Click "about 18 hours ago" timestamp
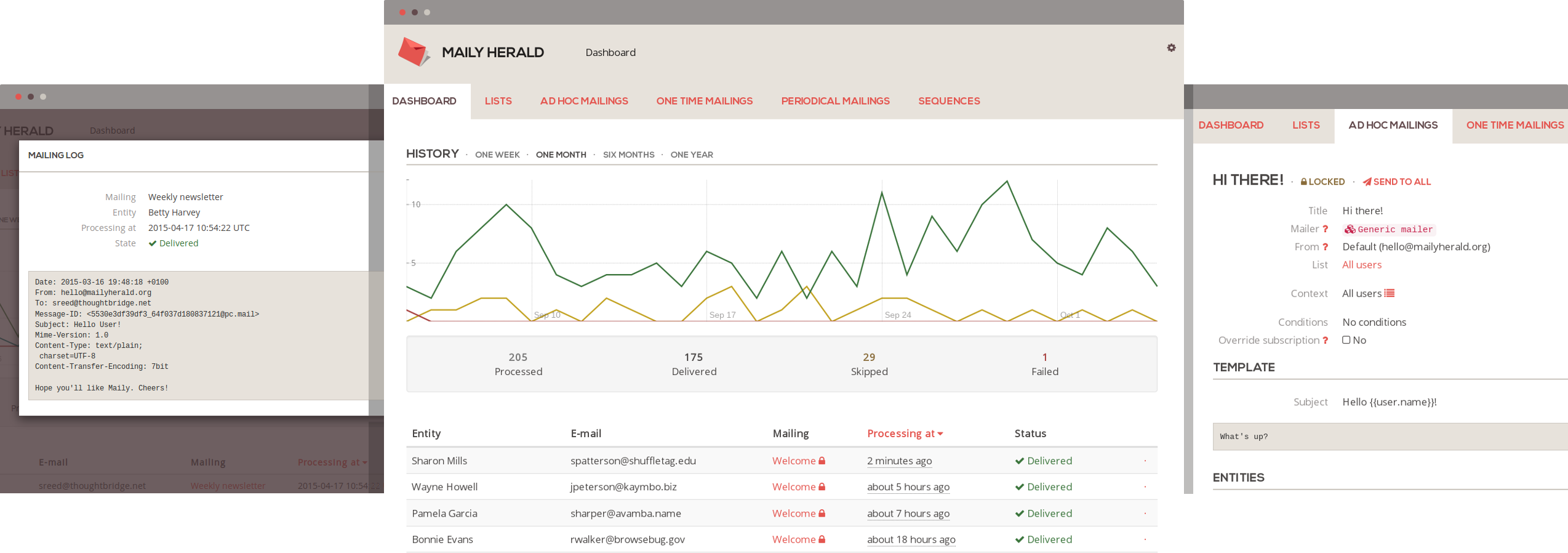 [x=911, y=539]
